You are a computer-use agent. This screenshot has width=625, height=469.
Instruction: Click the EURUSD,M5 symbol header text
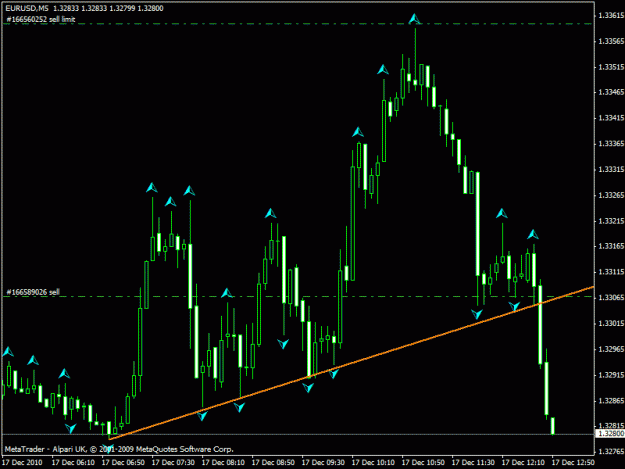(x=27, y=8)
